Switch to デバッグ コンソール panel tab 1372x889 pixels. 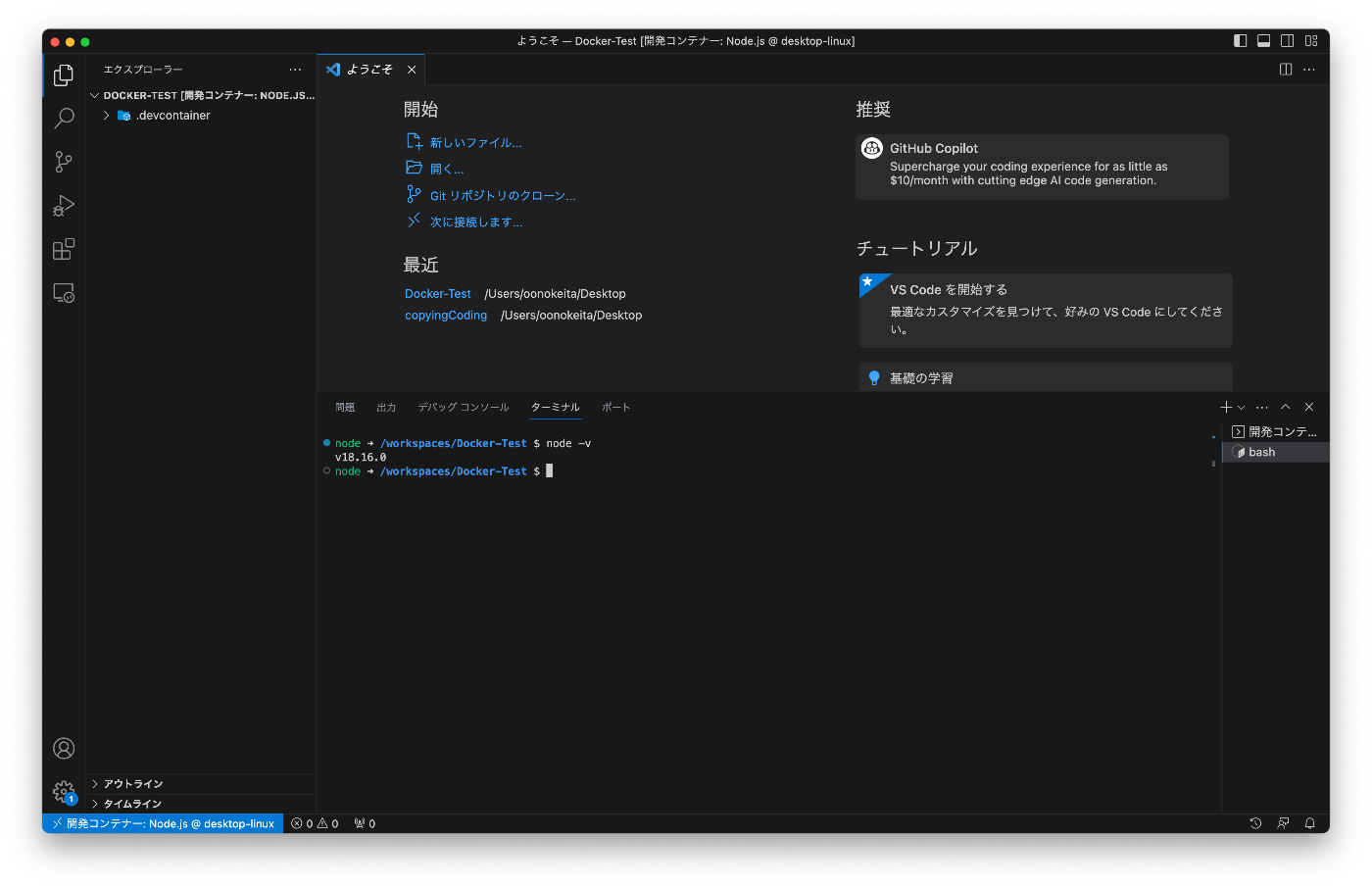point(464,408)
